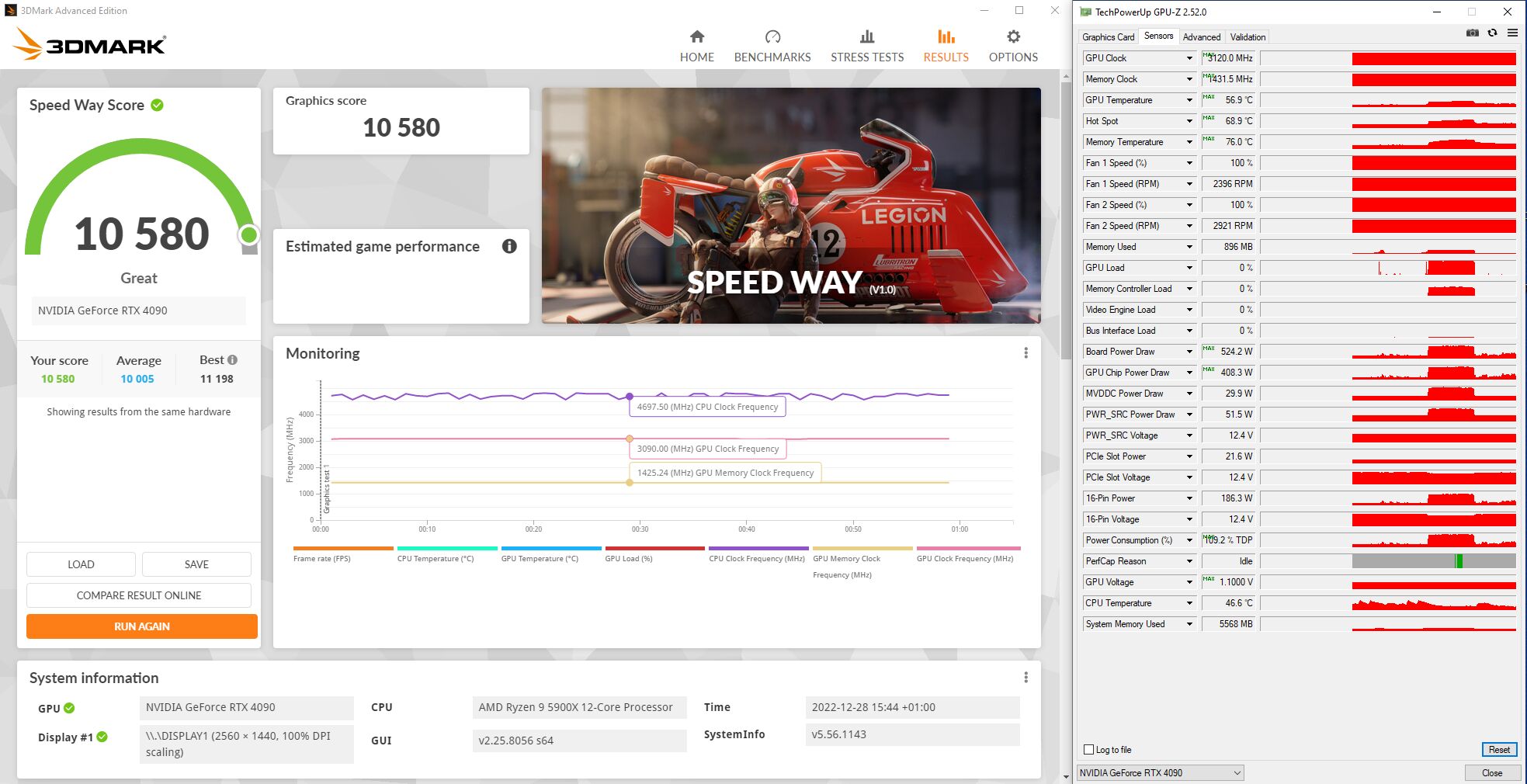The height and width of the screenshot is (784, 1527).
Task: Click info icon beside Best score
Action: point(232,360)
